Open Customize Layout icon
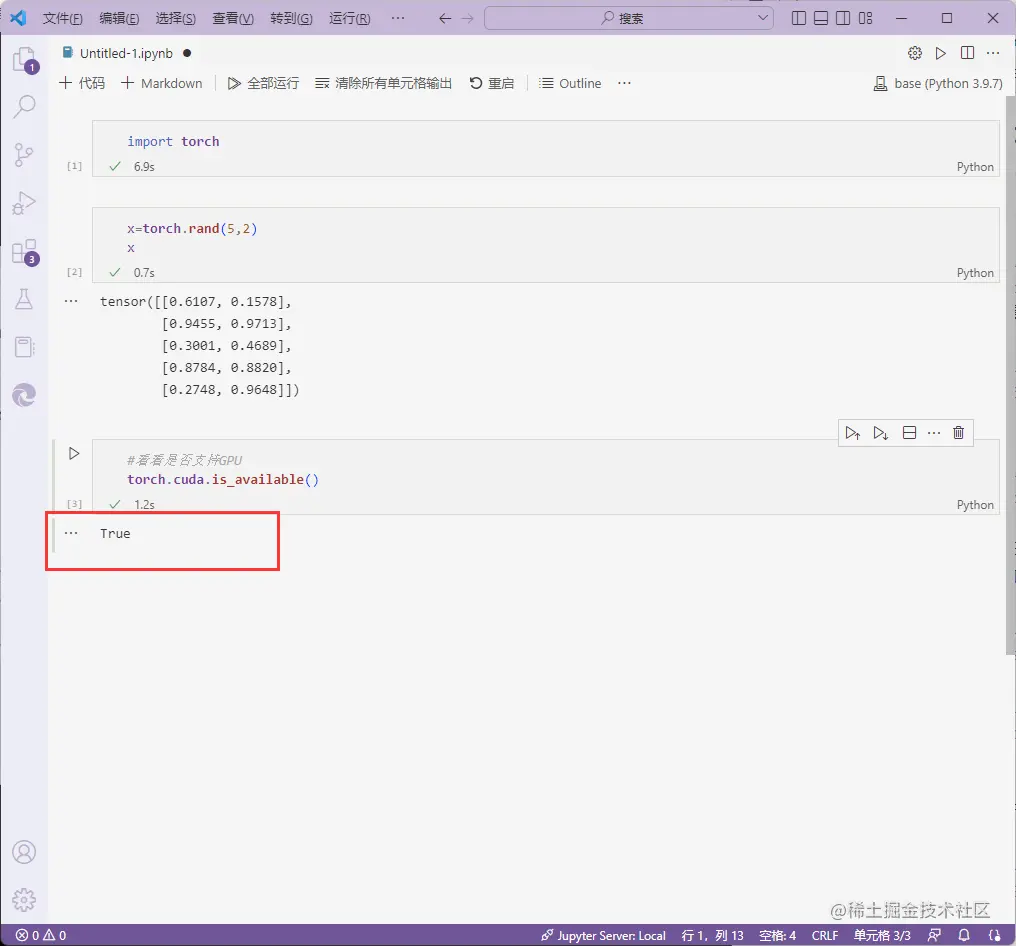Viewport: 1016px width, 946px height. (x=866, y=18)
